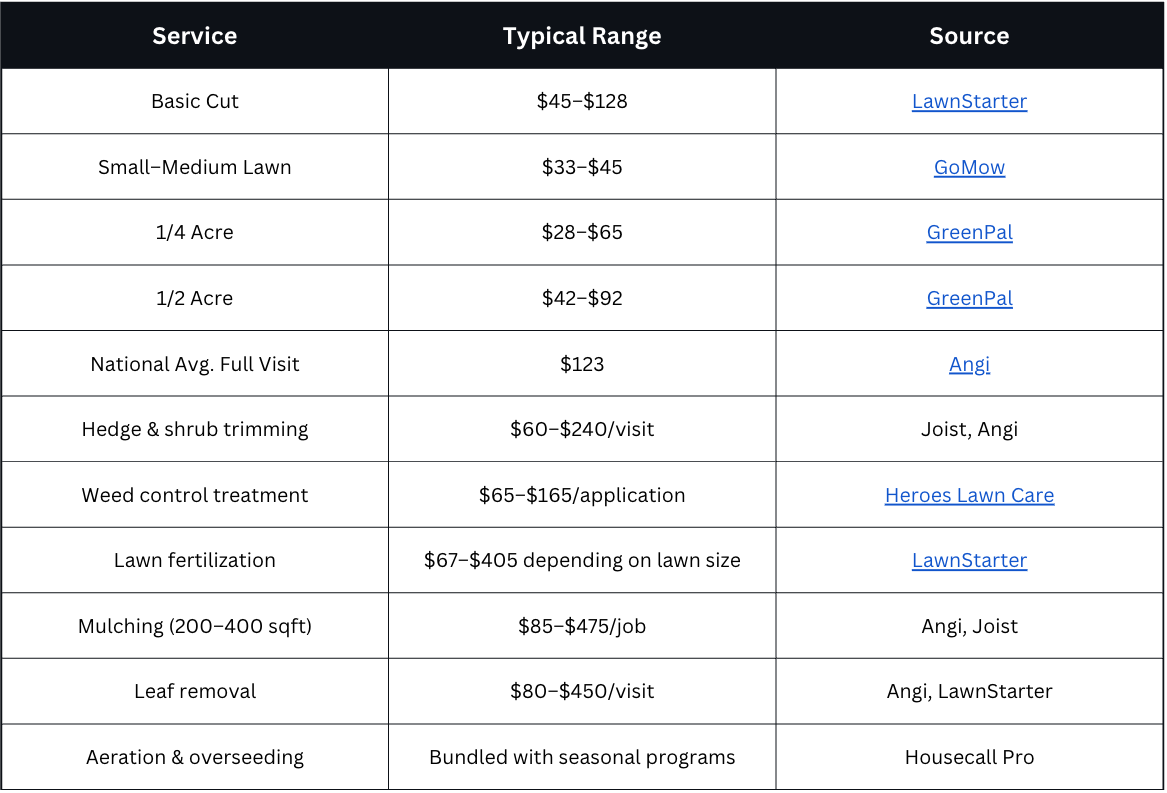
Task: Open the GreenPal link in 1/2 Acre row
Action: pyautogui.click(x=969, y=298)
